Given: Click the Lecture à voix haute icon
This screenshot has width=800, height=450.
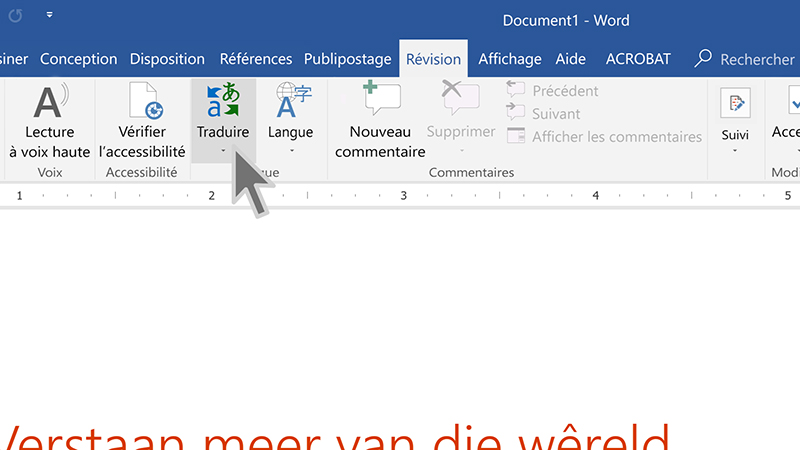Looking at the screenshot, I should 50,101.
